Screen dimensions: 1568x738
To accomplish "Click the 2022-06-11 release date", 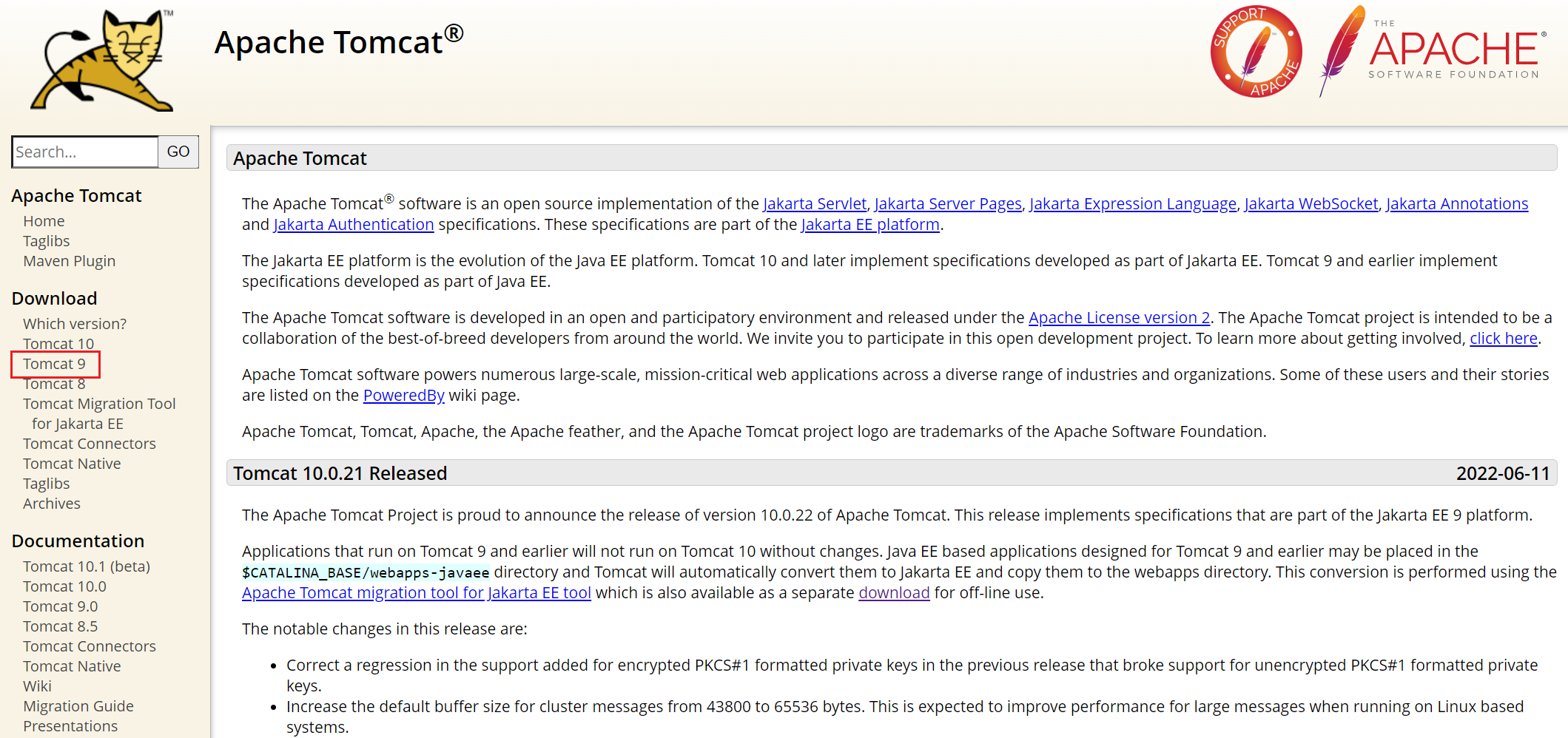I will point(1503,473).
